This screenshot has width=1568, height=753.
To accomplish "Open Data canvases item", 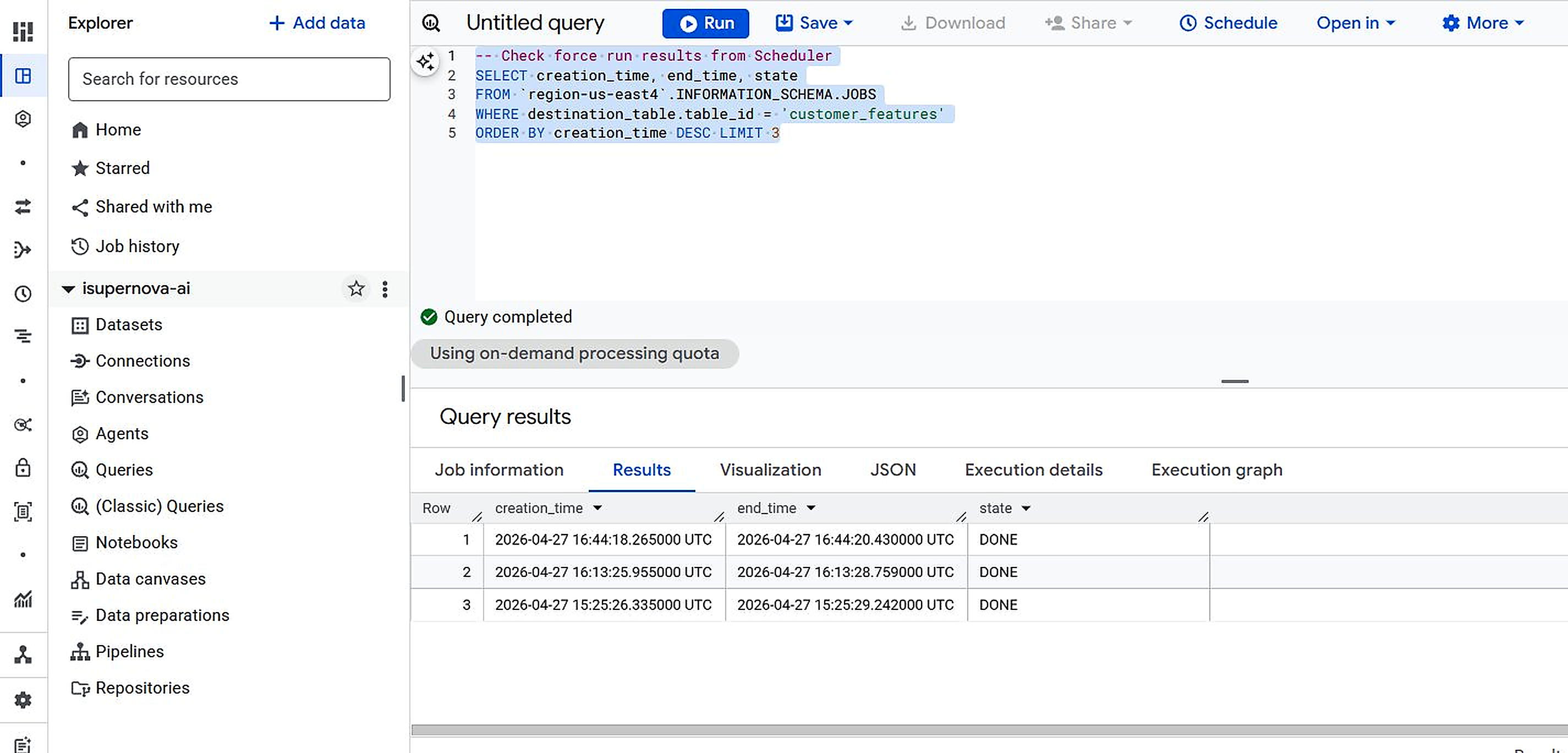I will tap(138, 580).
